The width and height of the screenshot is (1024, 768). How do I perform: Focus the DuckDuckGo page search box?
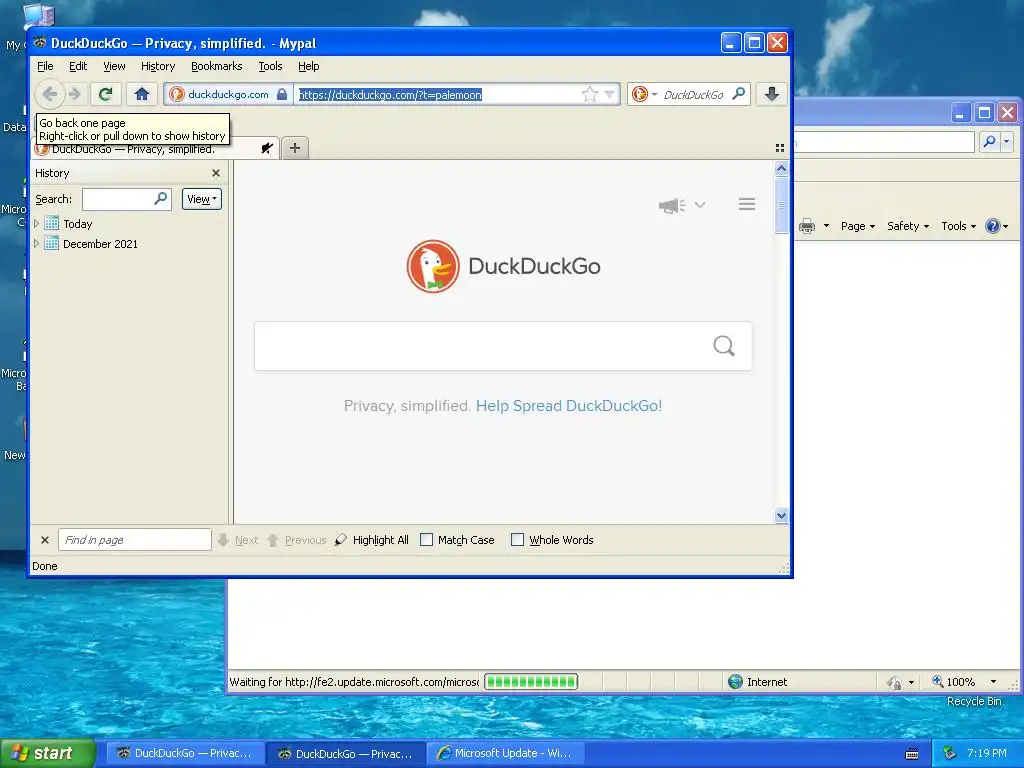(x=503, y=346)
